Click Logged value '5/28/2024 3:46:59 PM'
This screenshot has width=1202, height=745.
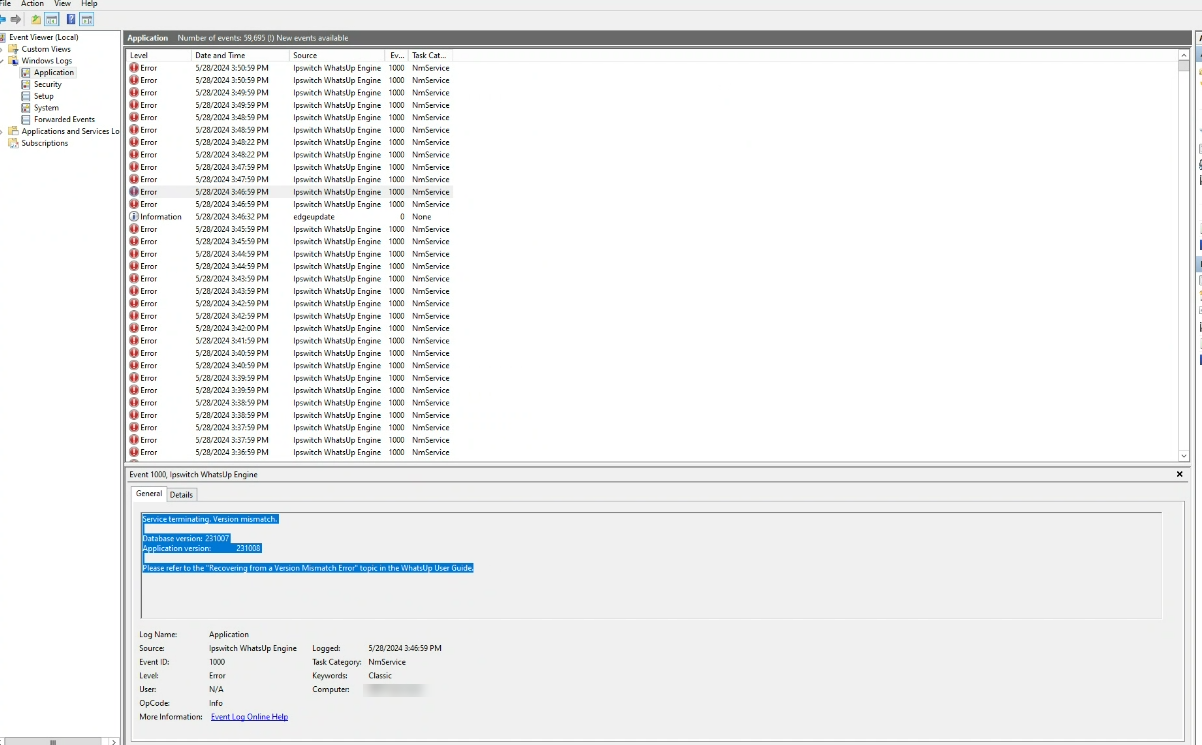click(x=404, y=648)
